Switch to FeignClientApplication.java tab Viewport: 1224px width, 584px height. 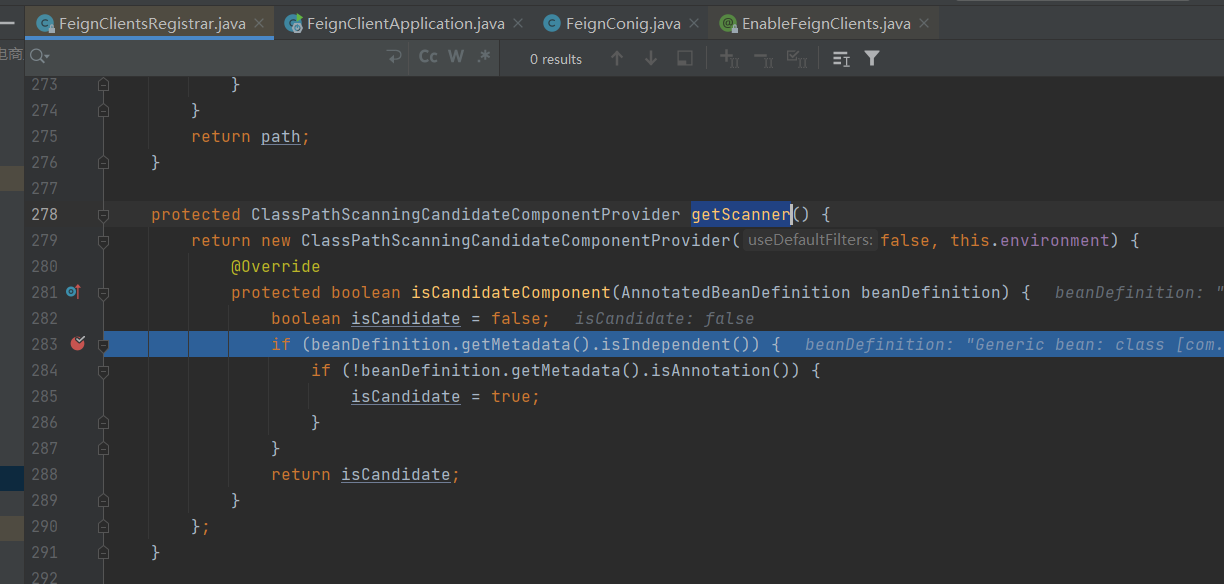pyautogui.click(x=405, y=23)
